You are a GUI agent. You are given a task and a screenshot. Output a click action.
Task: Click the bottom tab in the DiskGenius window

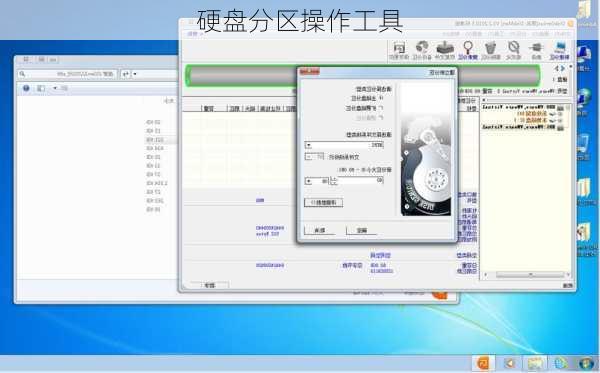click(x=210, y=285)
